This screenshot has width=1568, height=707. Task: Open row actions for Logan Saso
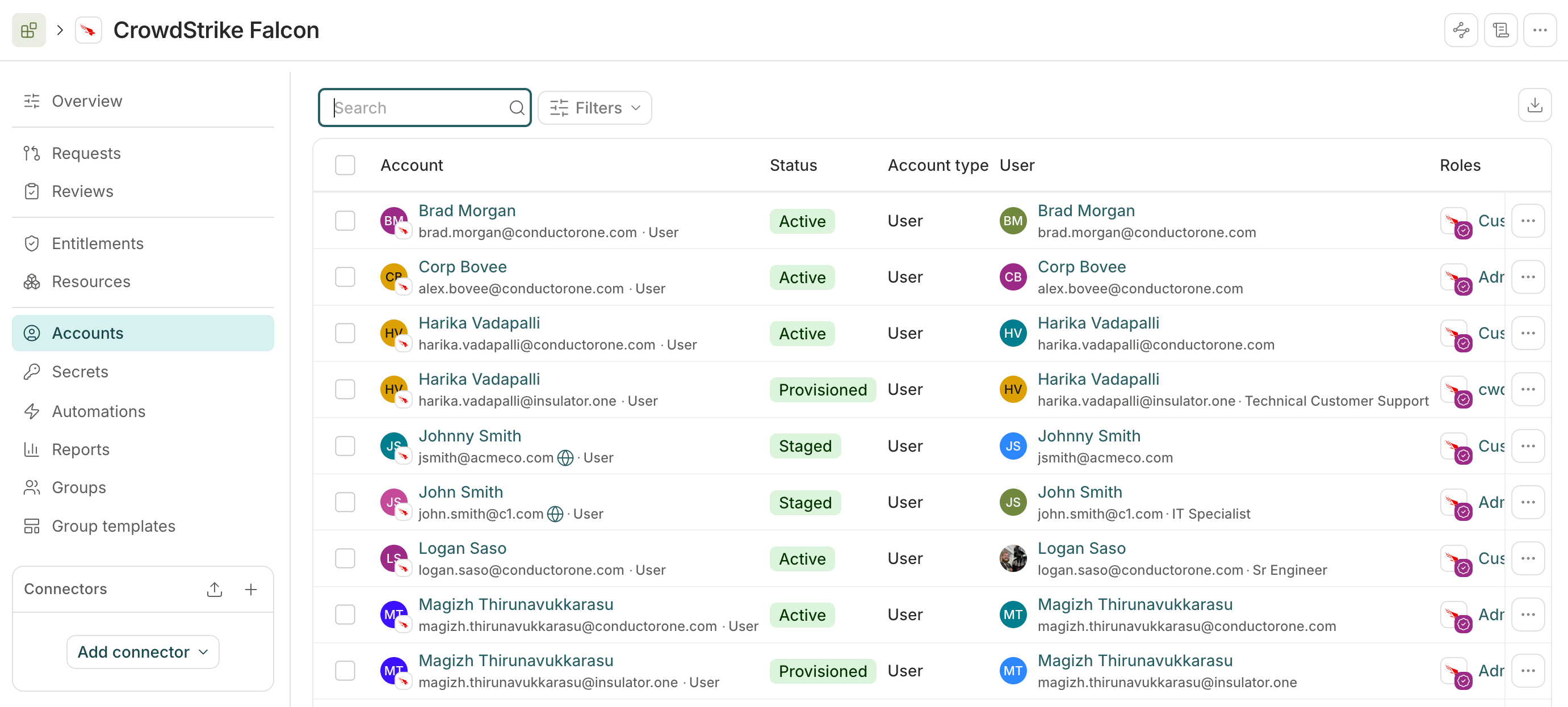tap(1528, 558)
